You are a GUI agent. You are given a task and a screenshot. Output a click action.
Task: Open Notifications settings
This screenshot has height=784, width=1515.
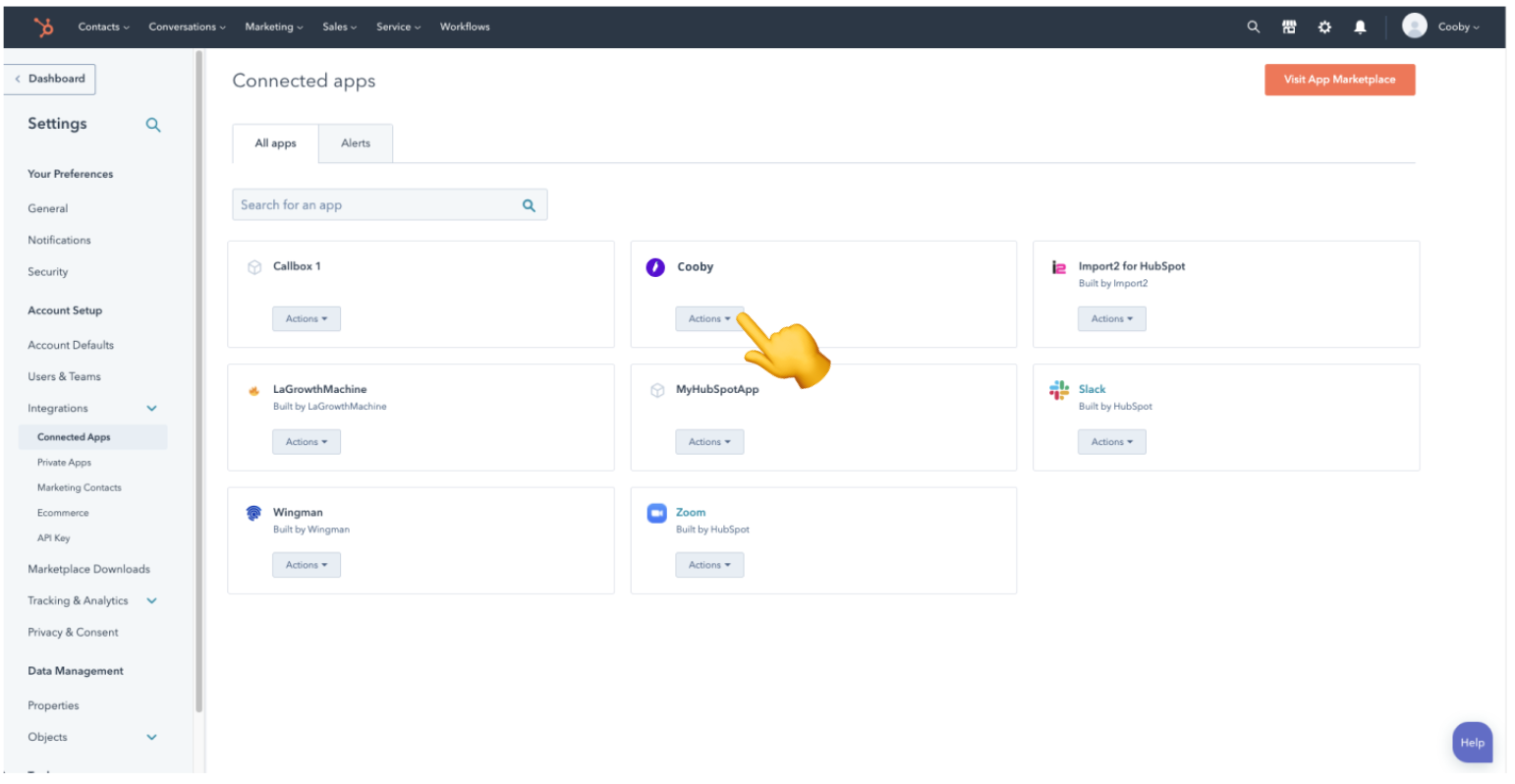[x=59, y=240]
